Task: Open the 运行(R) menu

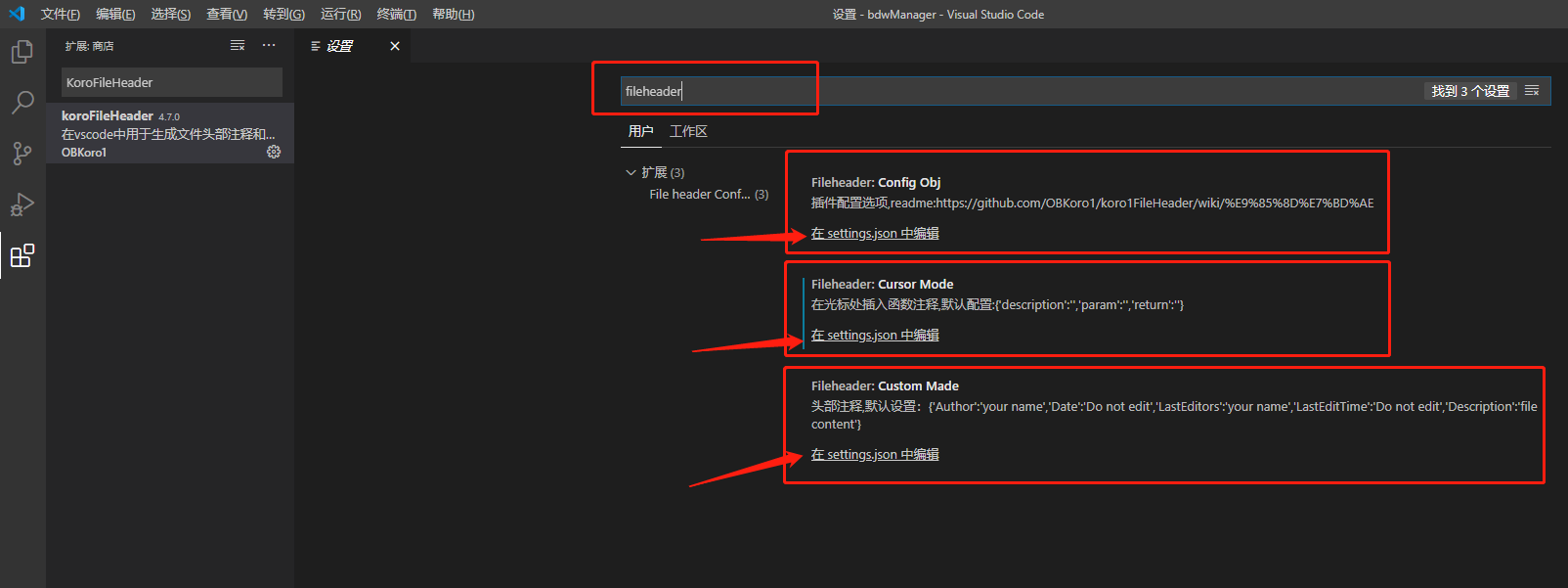Action: pyautogui.click(x=341, y=14)
